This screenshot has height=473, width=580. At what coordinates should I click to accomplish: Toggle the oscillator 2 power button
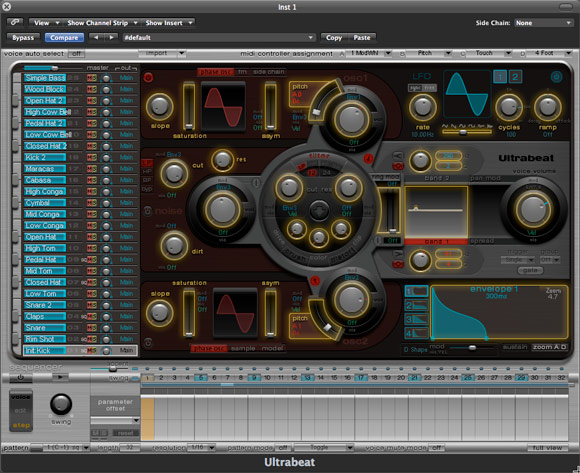148,343
